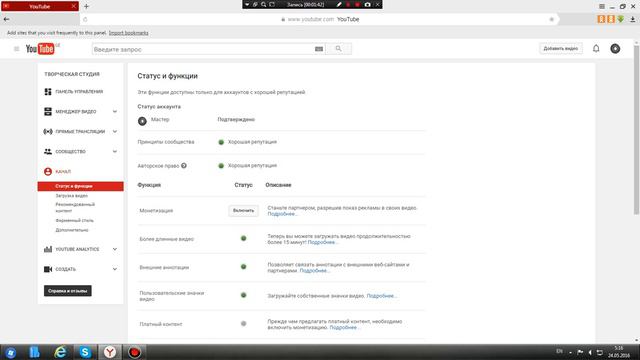The width and height of the screenshot is (640, 360).
Task: Click green status dot for Более длинные видео
Action: [243, 238]
